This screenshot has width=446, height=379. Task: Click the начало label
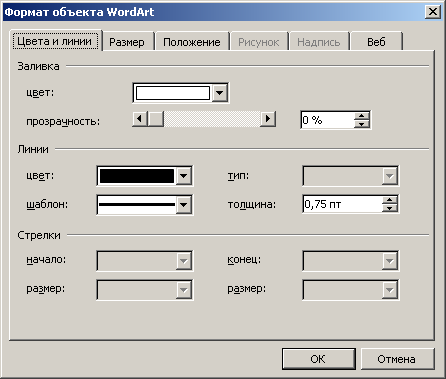pos(46,259)
